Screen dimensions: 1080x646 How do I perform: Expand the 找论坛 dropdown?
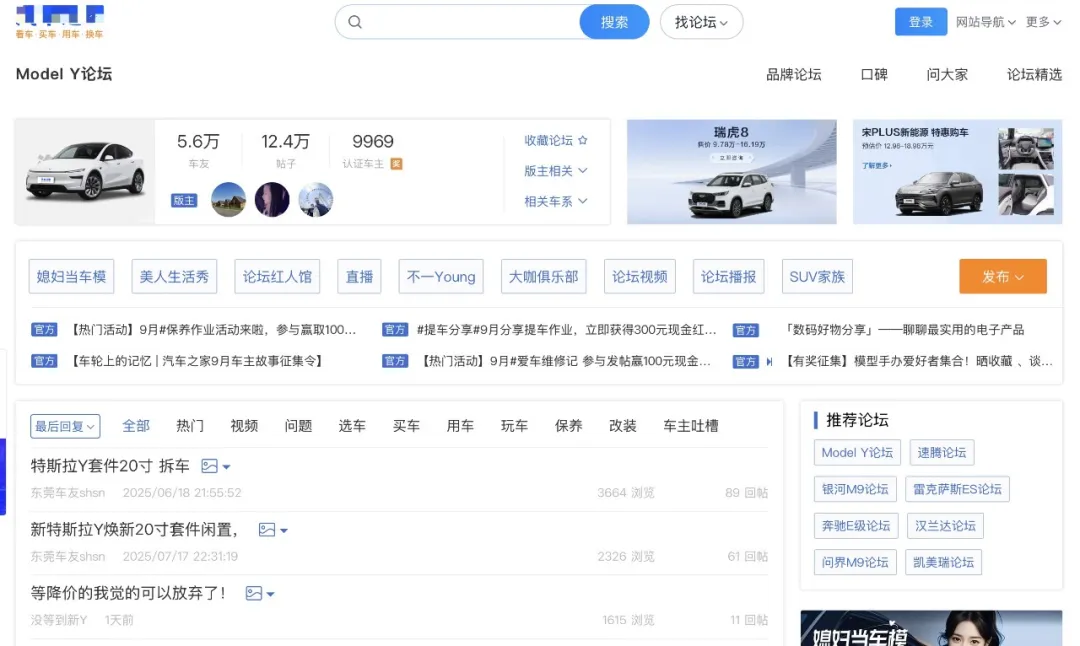pos(701,22)
